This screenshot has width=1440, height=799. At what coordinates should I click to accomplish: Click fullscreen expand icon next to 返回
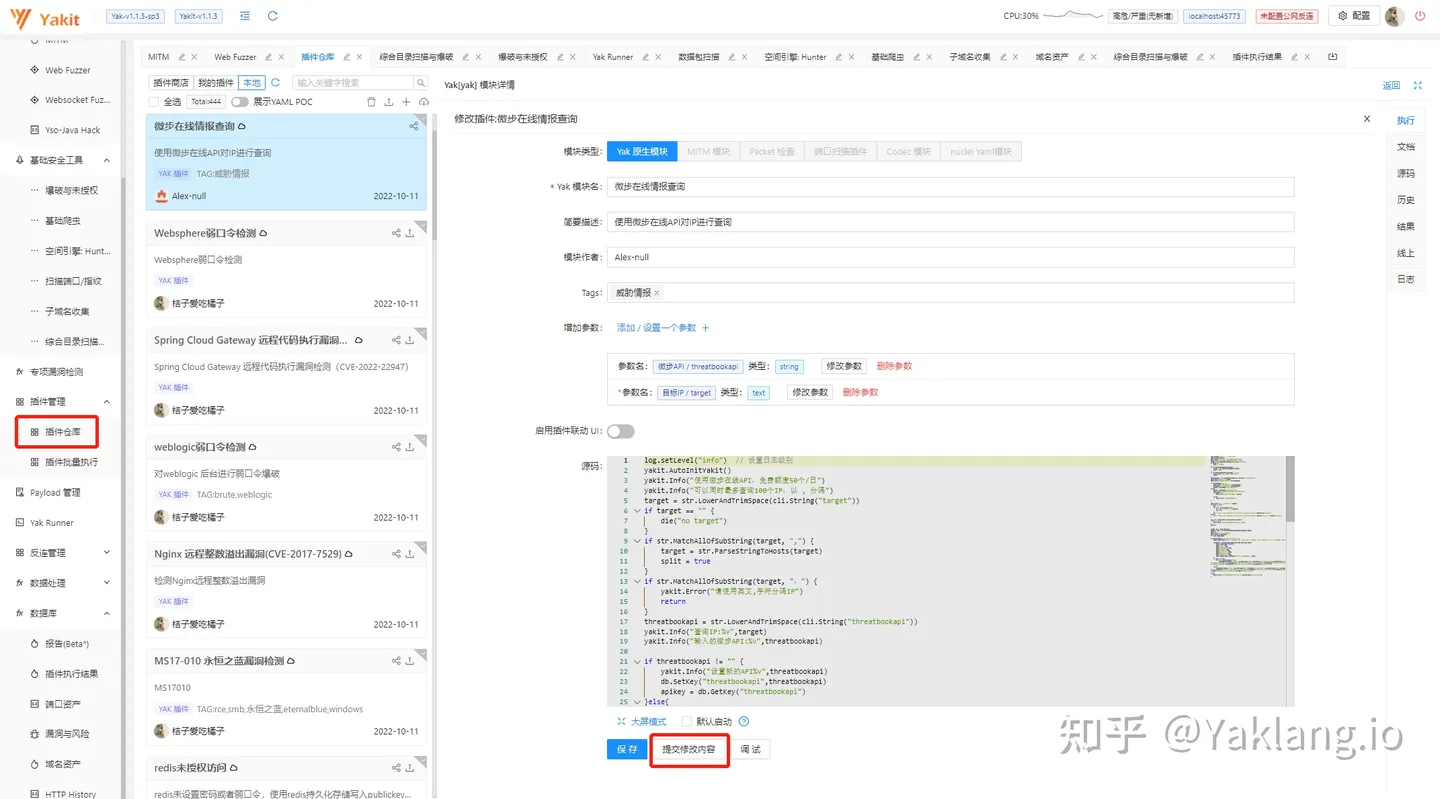tap(1418, 86)
